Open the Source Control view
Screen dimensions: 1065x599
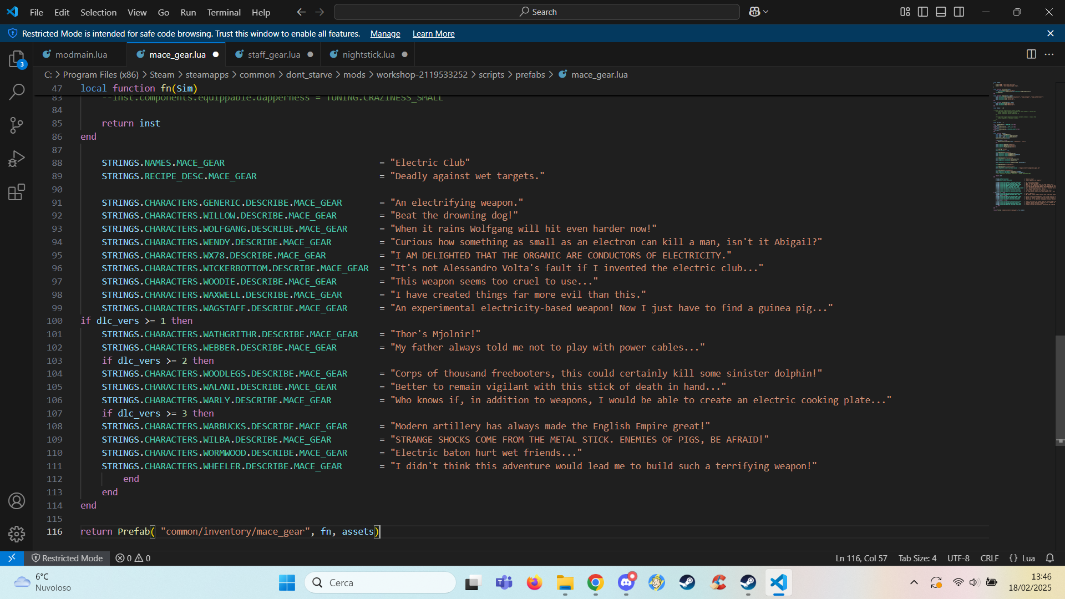[16, 126]
